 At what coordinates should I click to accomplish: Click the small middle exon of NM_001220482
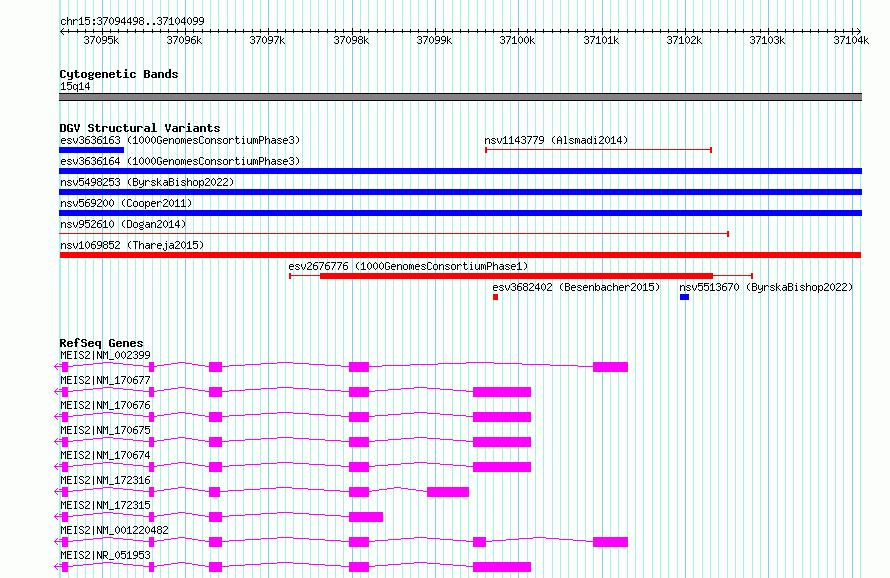coord(480,542)
